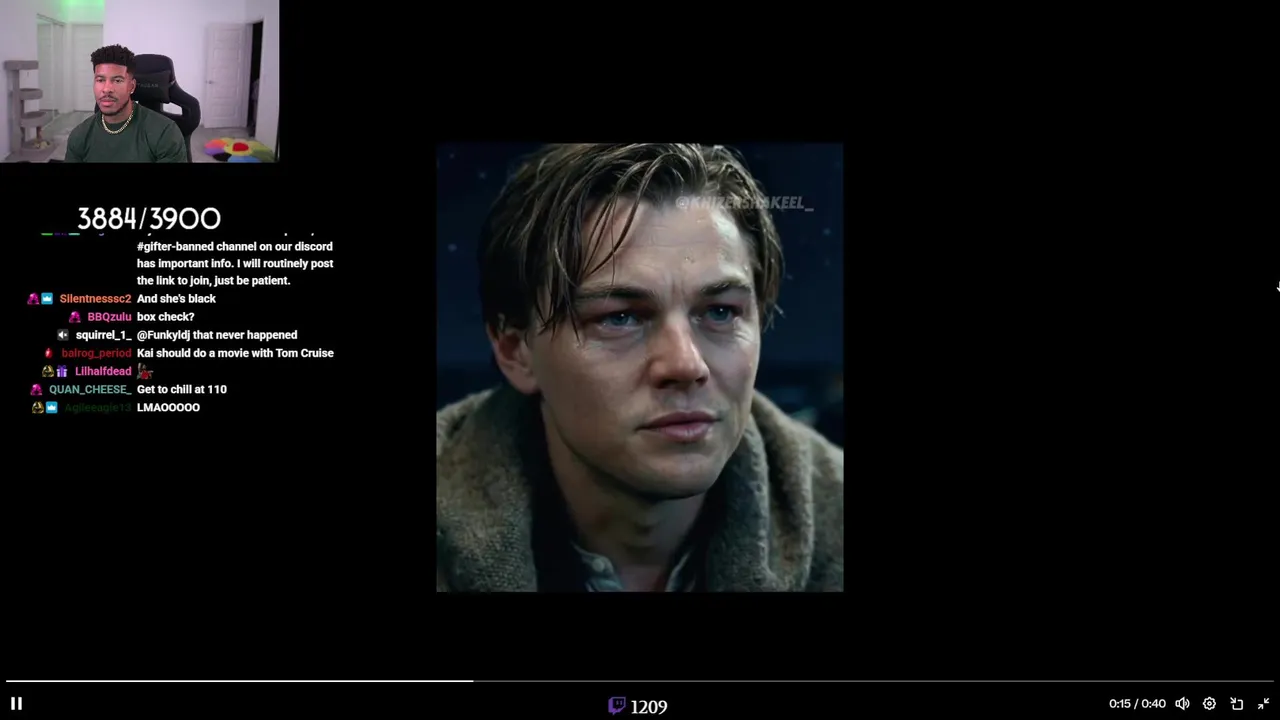
Task: Mute the player volume speaker icon
Action: click(x=1182, y=704)
